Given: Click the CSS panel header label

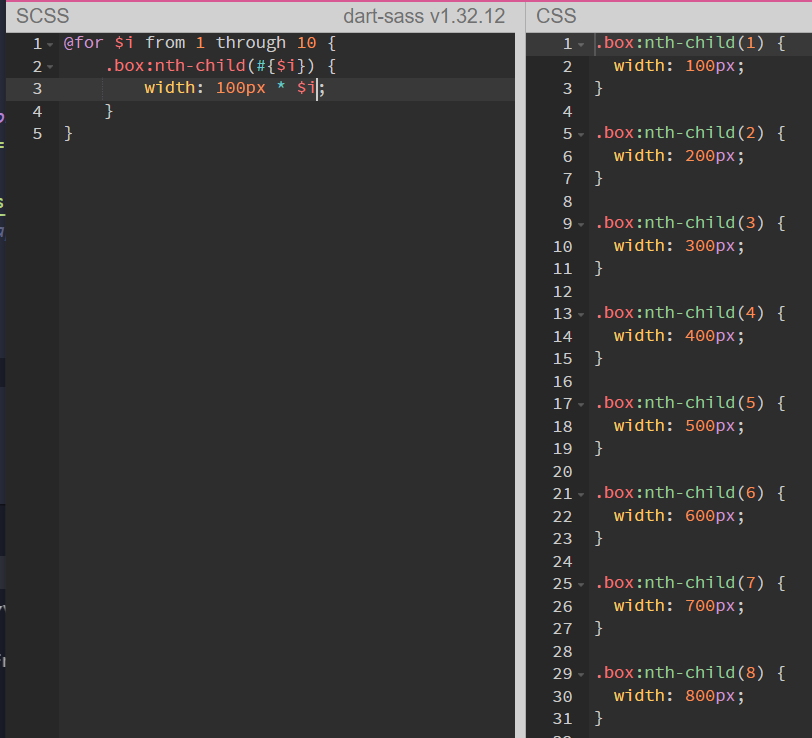Looking at the screenshot, I should (x=556, y=16).
